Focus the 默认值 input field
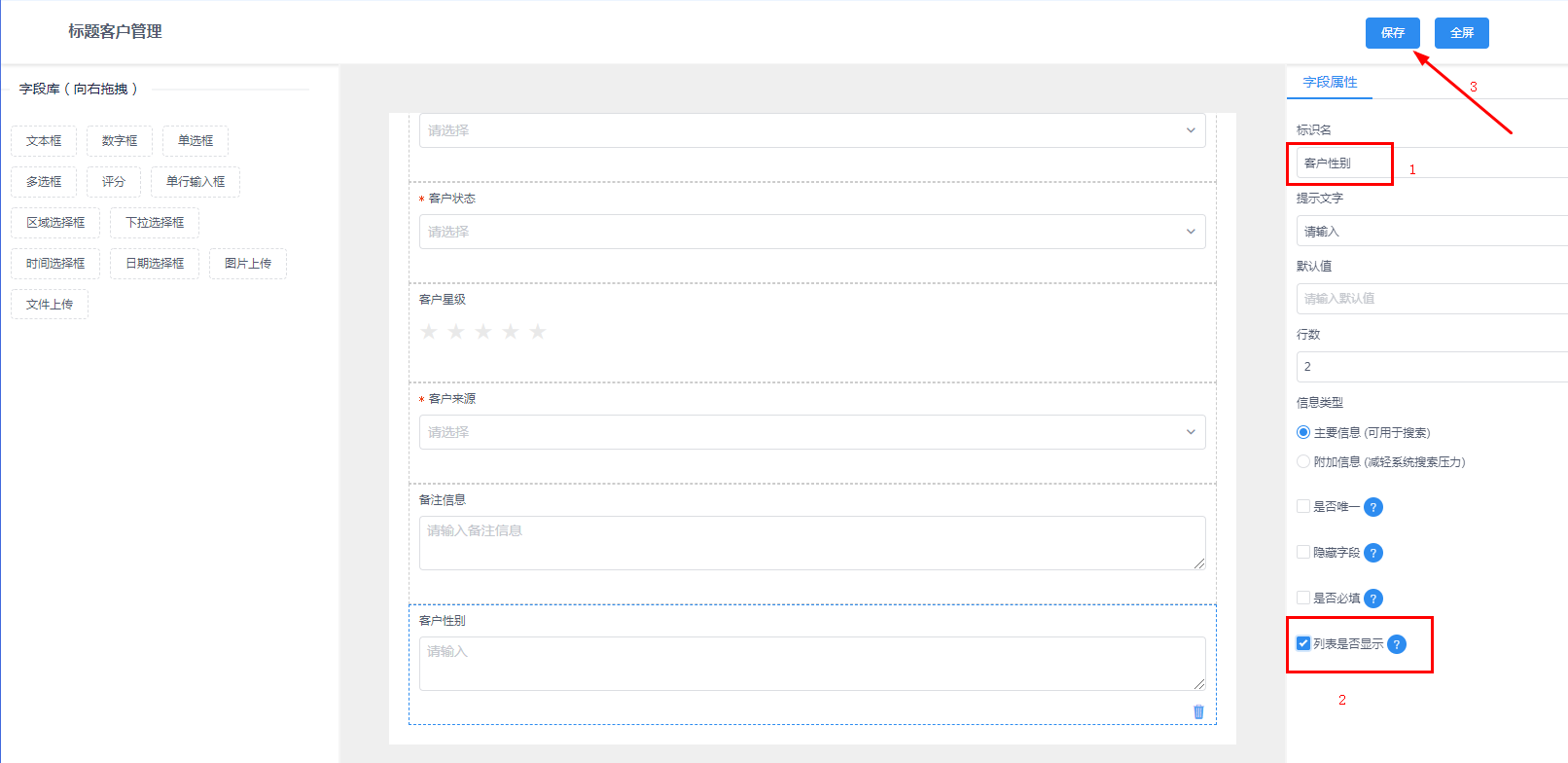The width and height of the screenshot is (1568, 763). coord(1432,299)
